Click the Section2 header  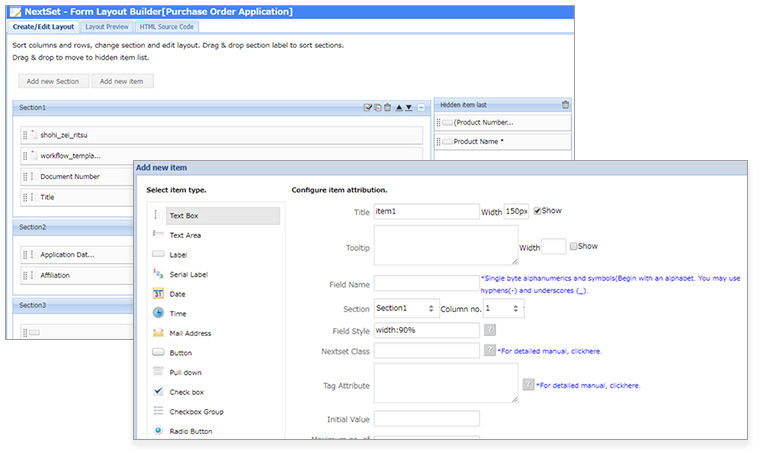pos(73,227)
